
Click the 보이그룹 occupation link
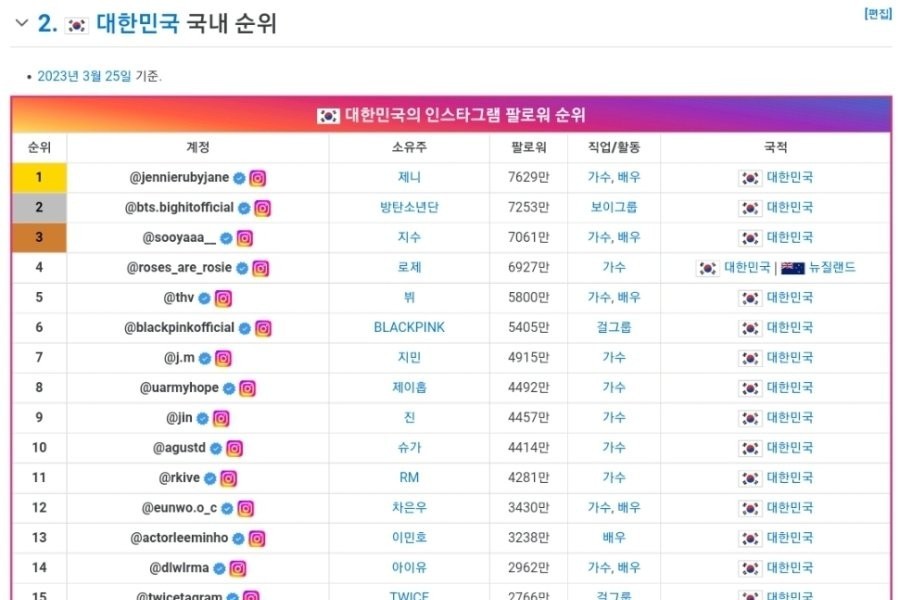pyautogui.click(x=614, y=208)
